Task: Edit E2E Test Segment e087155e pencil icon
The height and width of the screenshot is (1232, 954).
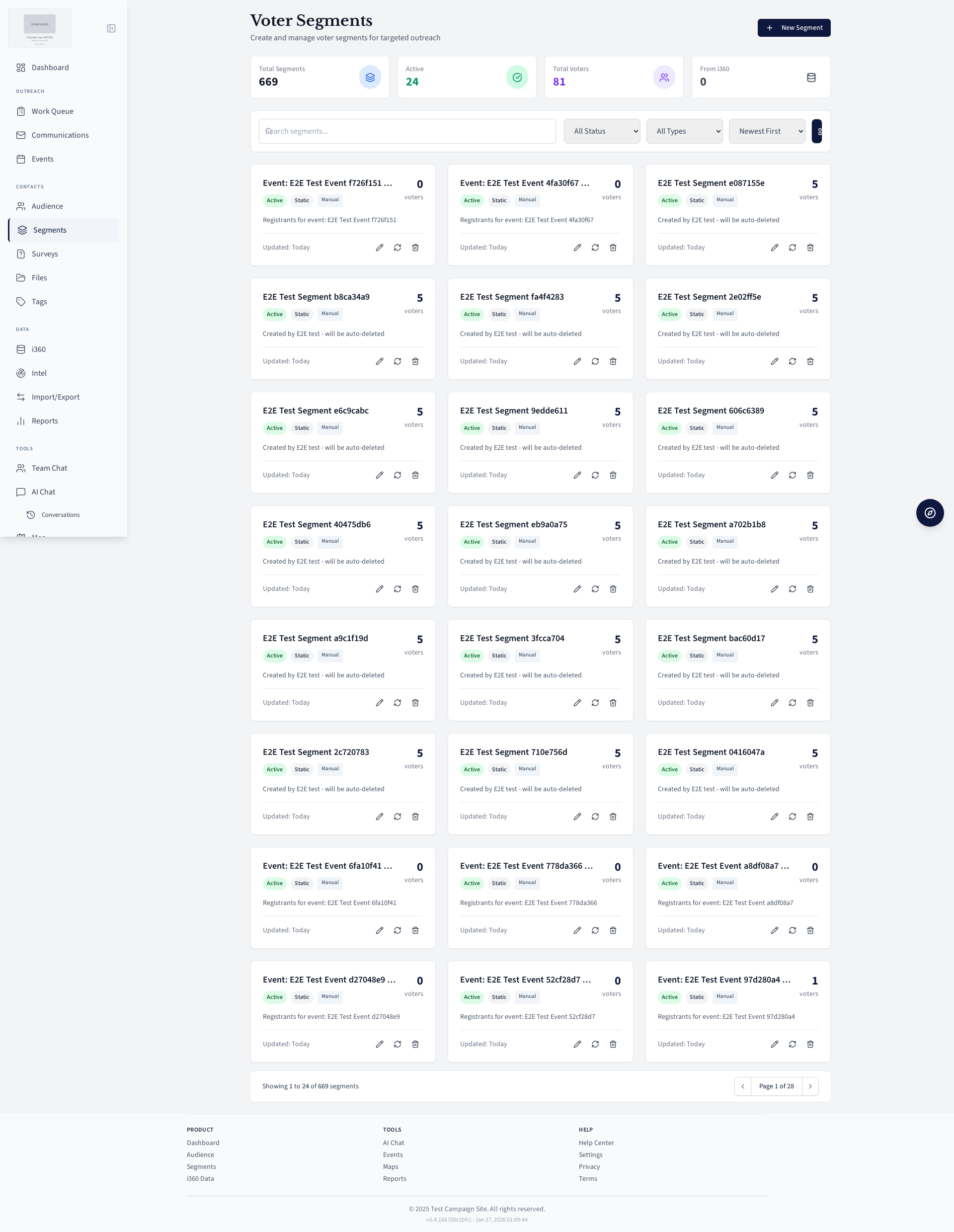Action: 774,247
